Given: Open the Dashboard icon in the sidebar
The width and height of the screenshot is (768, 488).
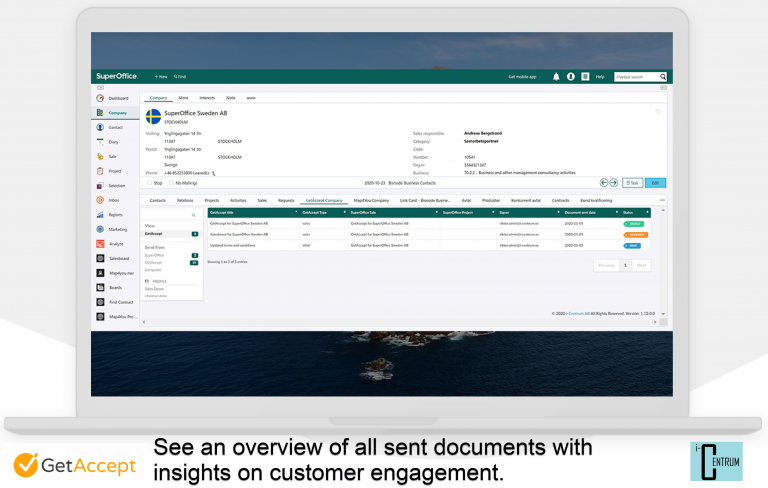Looking at the screenshot, I should pyautogui.click(x=100, y=98).
